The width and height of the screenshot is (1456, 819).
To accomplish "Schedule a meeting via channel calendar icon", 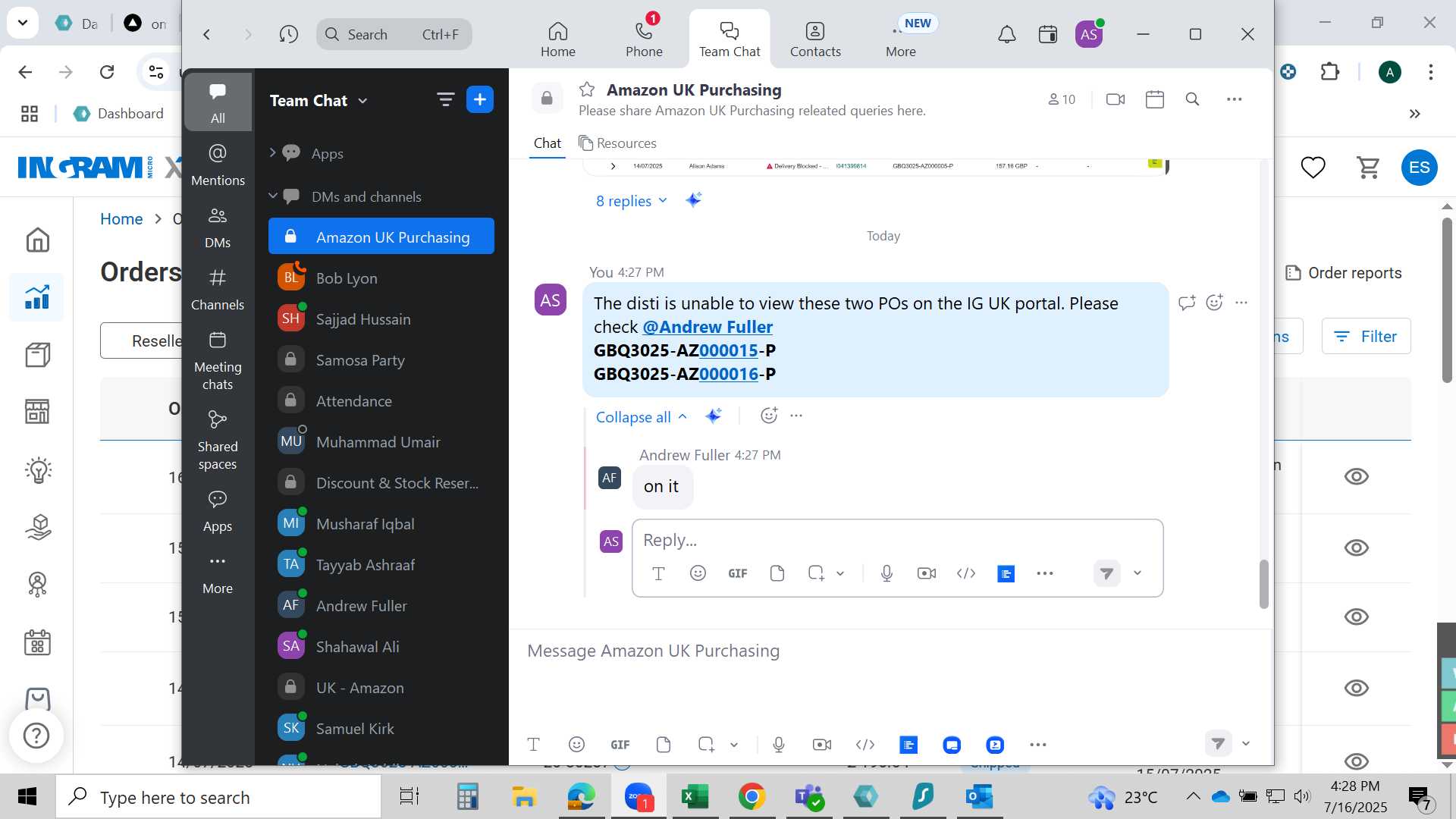I will [1154, 99].
